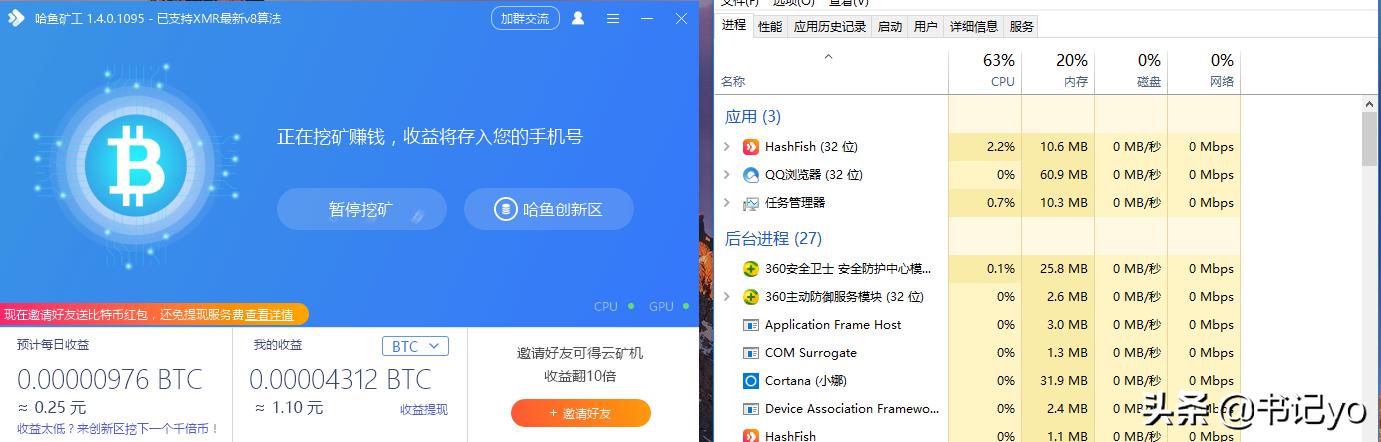Open the hamburger menu in HashFish title bar
This screenshot has width=1381, height=442.
[x=613, y=18]
